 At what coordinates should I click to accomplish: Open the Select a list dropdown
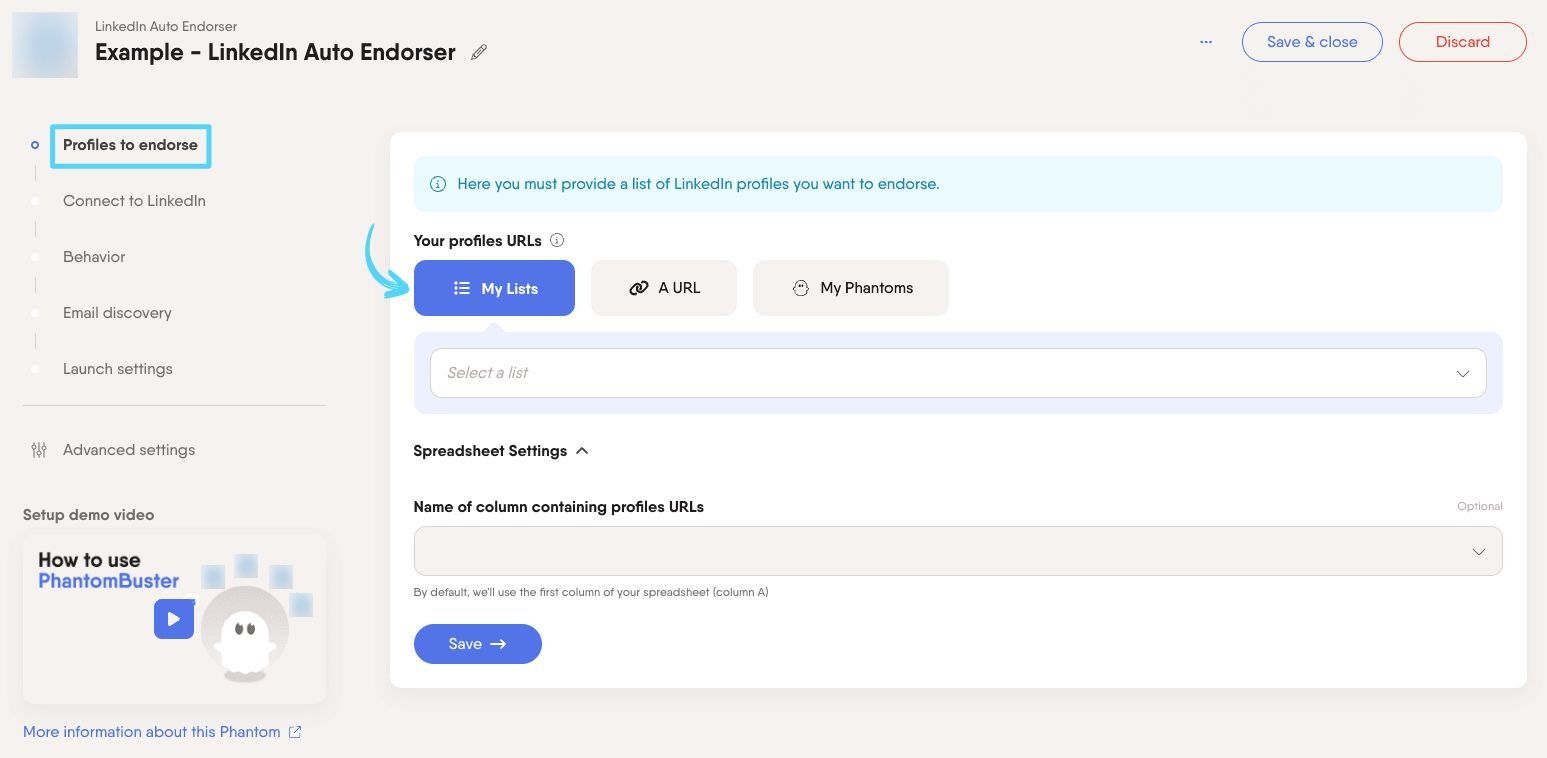click(958, 373)
